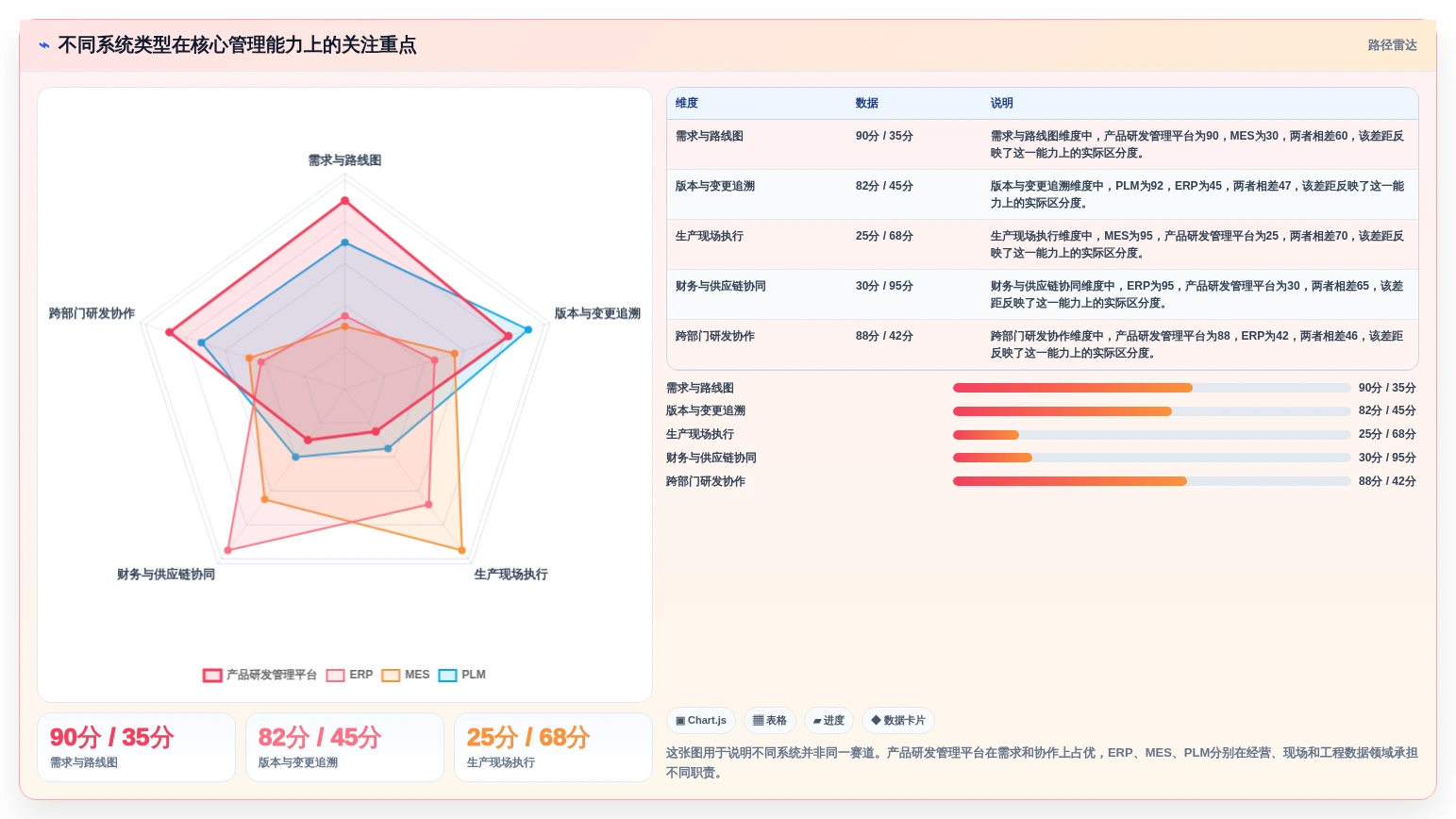This screenshot has height=819, width=1456.
Task: Click radar axis label 跨部门研发协作
Action: pyautogui.click(x=92, y=313)
